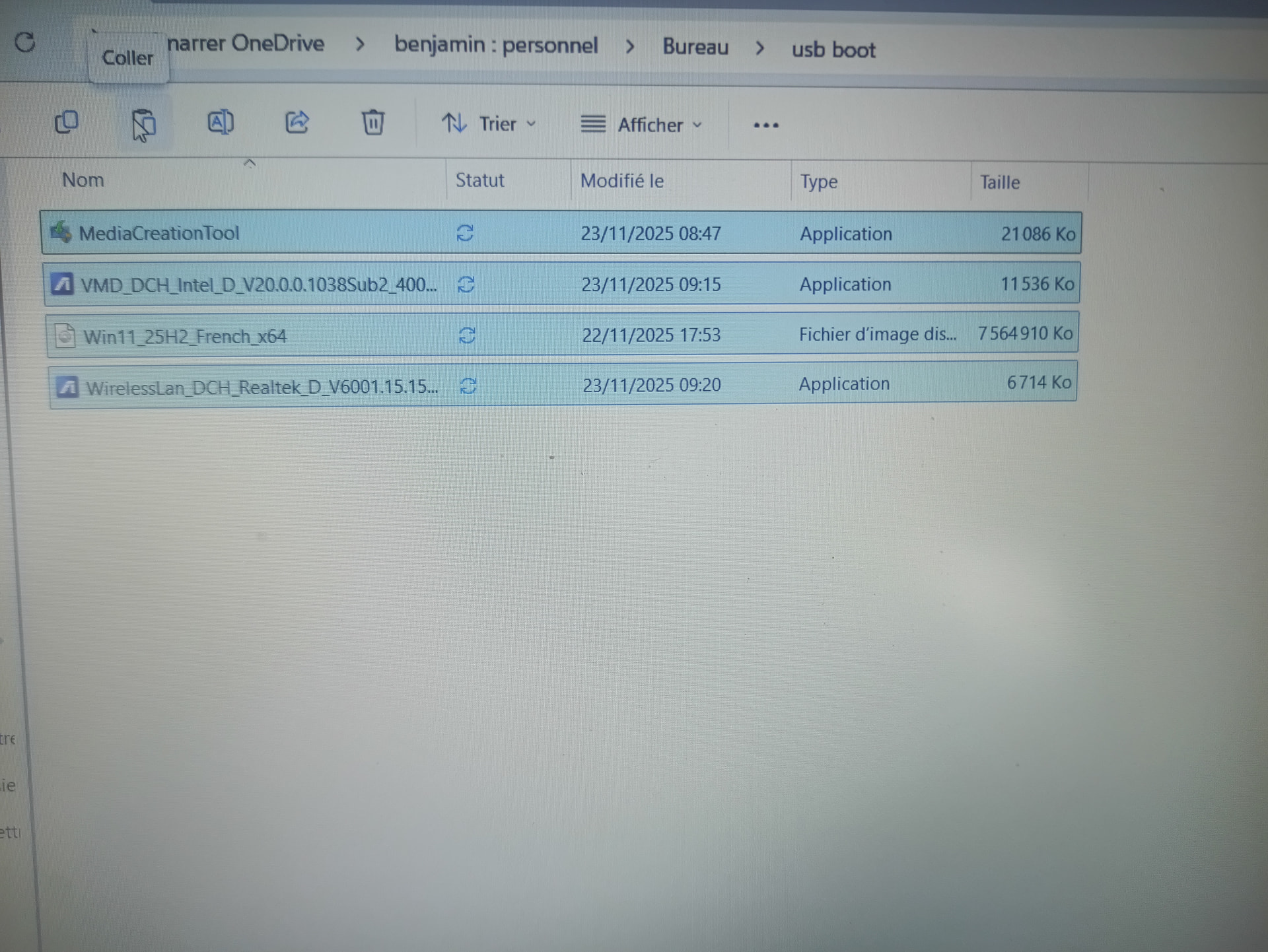Image resolution: width=1268 pixels, height=952 pixels.
Task: Open the Afficher view dropdown
Action: click(x=641, y=125)
